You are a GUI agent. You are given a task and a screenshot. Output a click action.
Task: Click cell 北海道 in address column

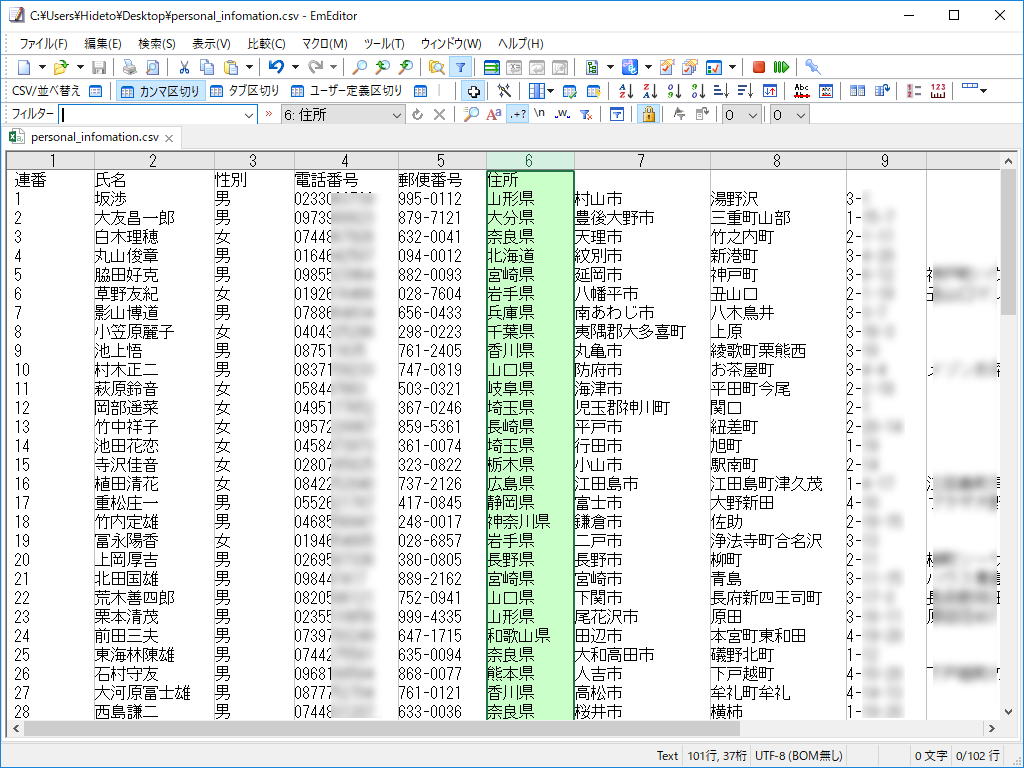(x=511, y=255)
